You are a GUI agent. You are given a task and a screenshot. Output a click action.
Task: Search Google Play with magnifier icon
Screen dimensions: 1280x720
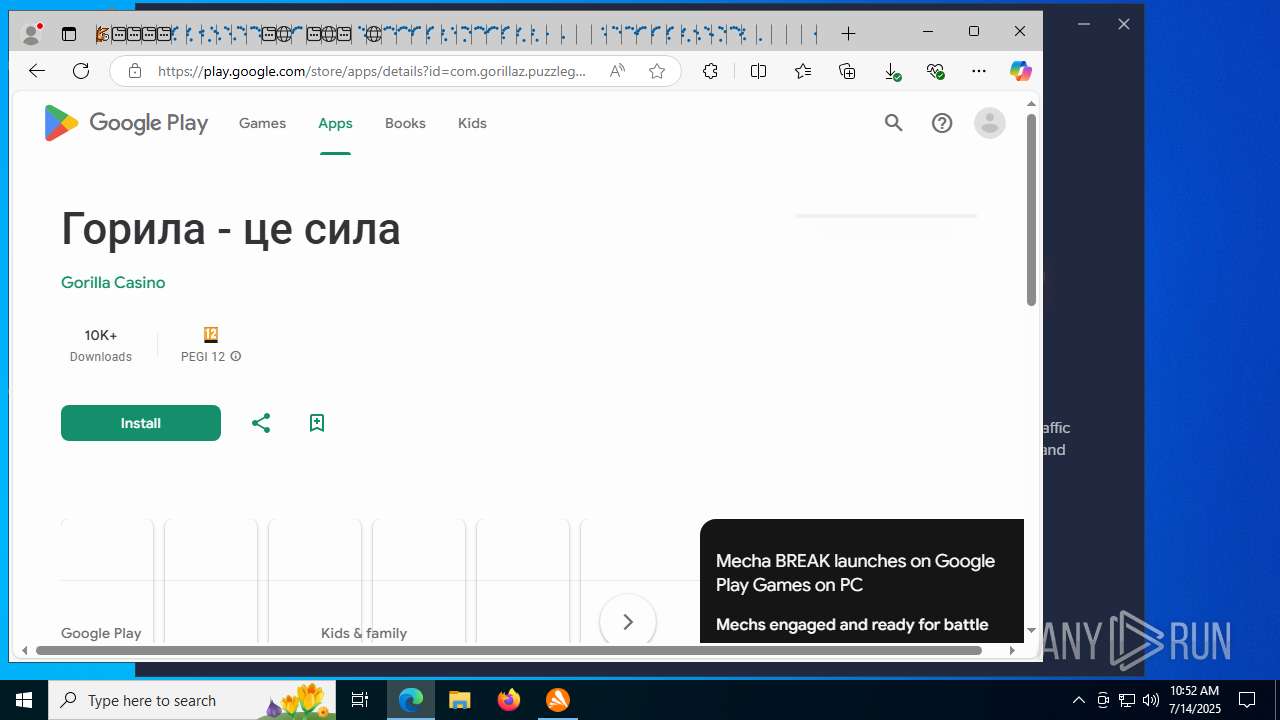click(x=894, y=123)
